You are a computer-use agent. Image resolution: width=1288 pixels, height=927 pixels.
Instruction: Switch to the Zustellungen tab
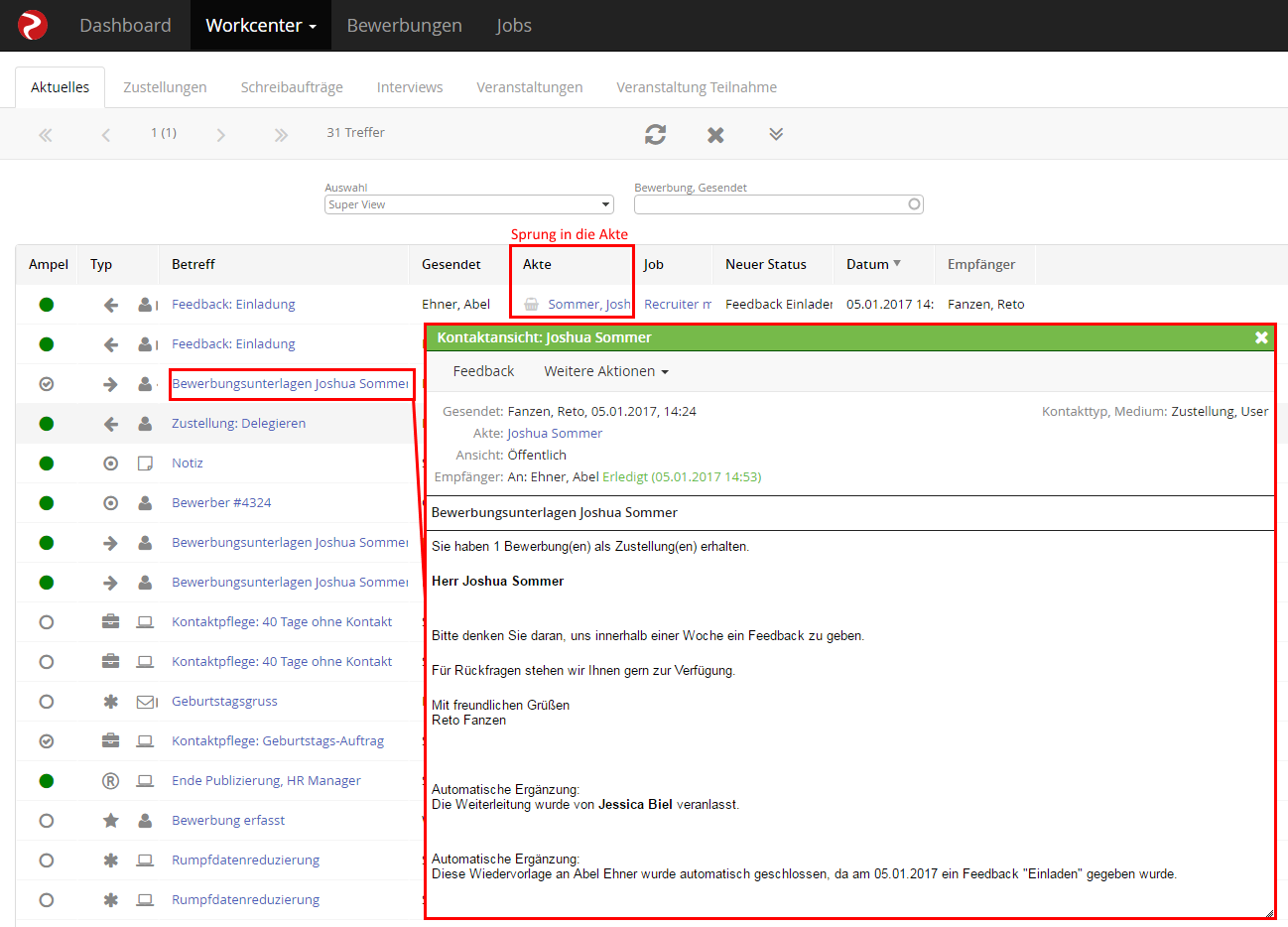pos(165,87)
